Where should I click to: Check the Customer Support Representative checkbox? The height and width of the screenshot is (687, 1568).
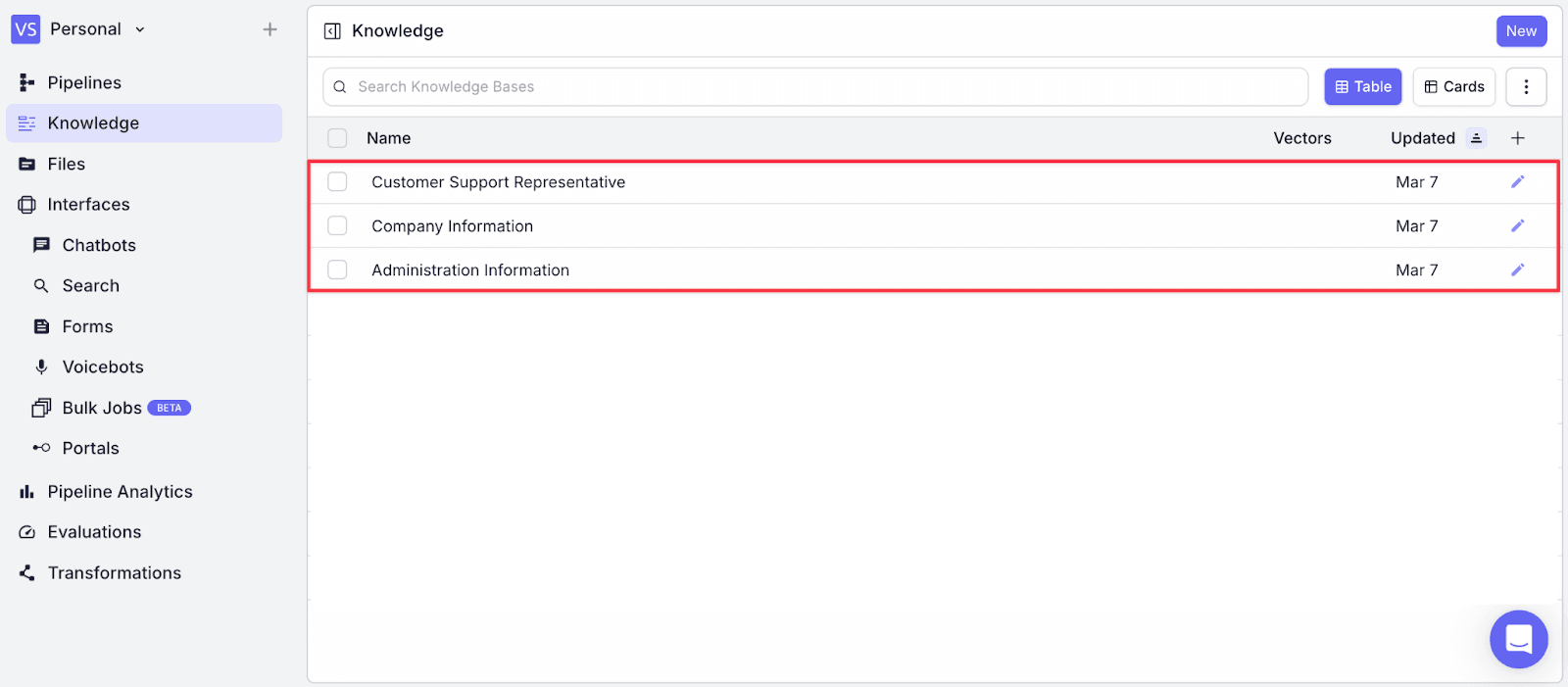[x=337, y=181]
